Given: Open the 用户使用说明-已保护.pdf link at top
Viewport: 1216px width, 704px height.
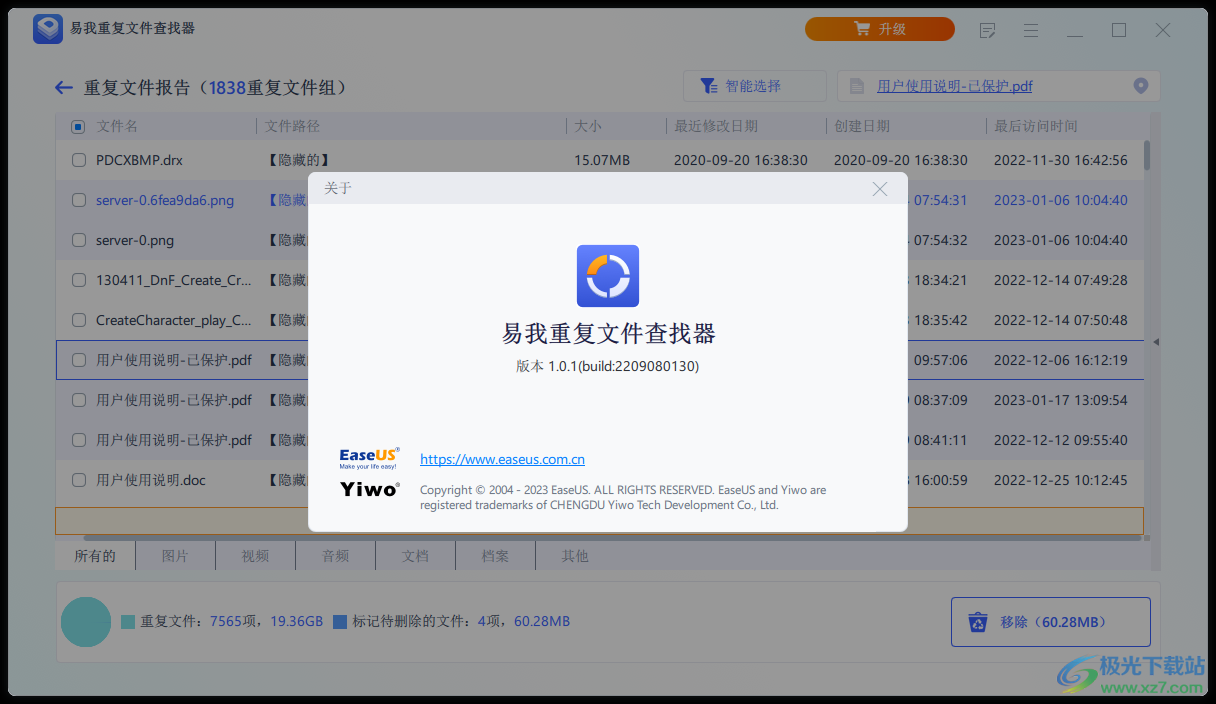Looking at the screenshot, I should 955,86.
